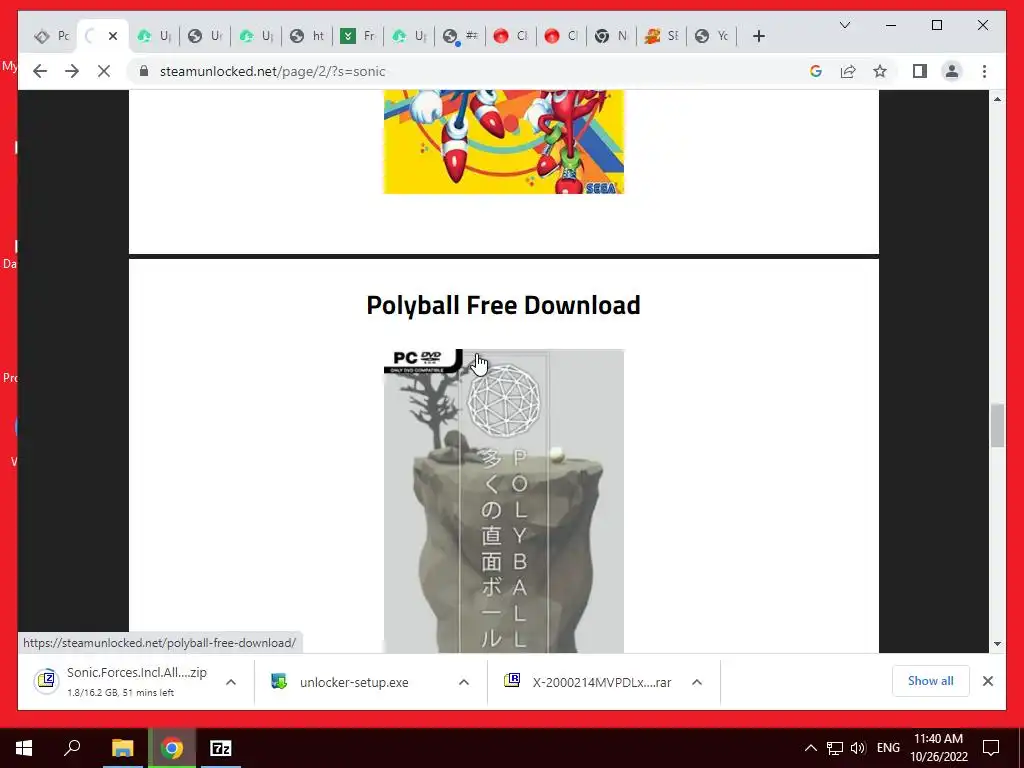Bookmark this page with the star icon

tap(880, 71)
